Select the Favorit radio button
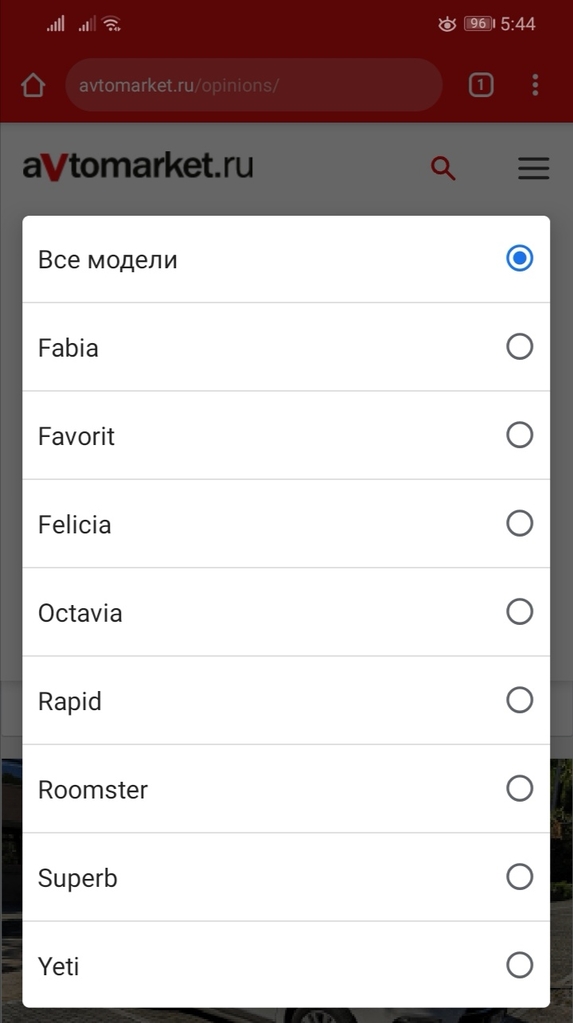 pos(519,435)
